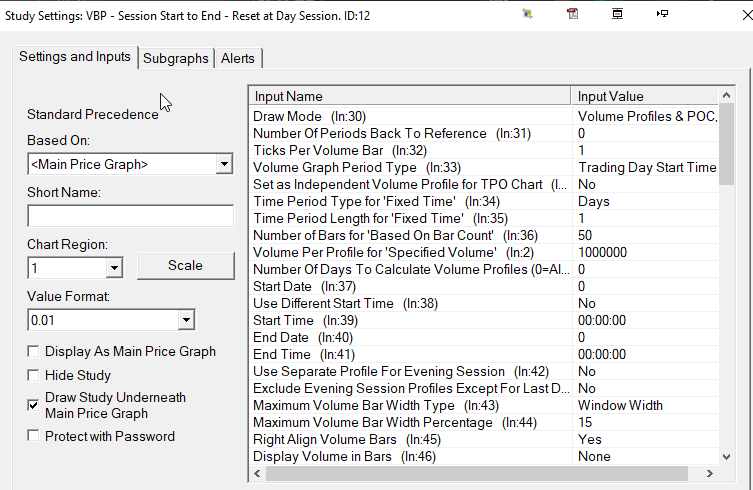Check the Hide Study checkbox
This screenshot has width=753, height=490.
[x=35, y=375]
